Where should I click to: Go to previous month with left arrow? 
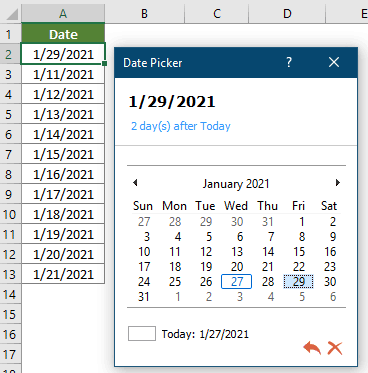tap(135, 183)
